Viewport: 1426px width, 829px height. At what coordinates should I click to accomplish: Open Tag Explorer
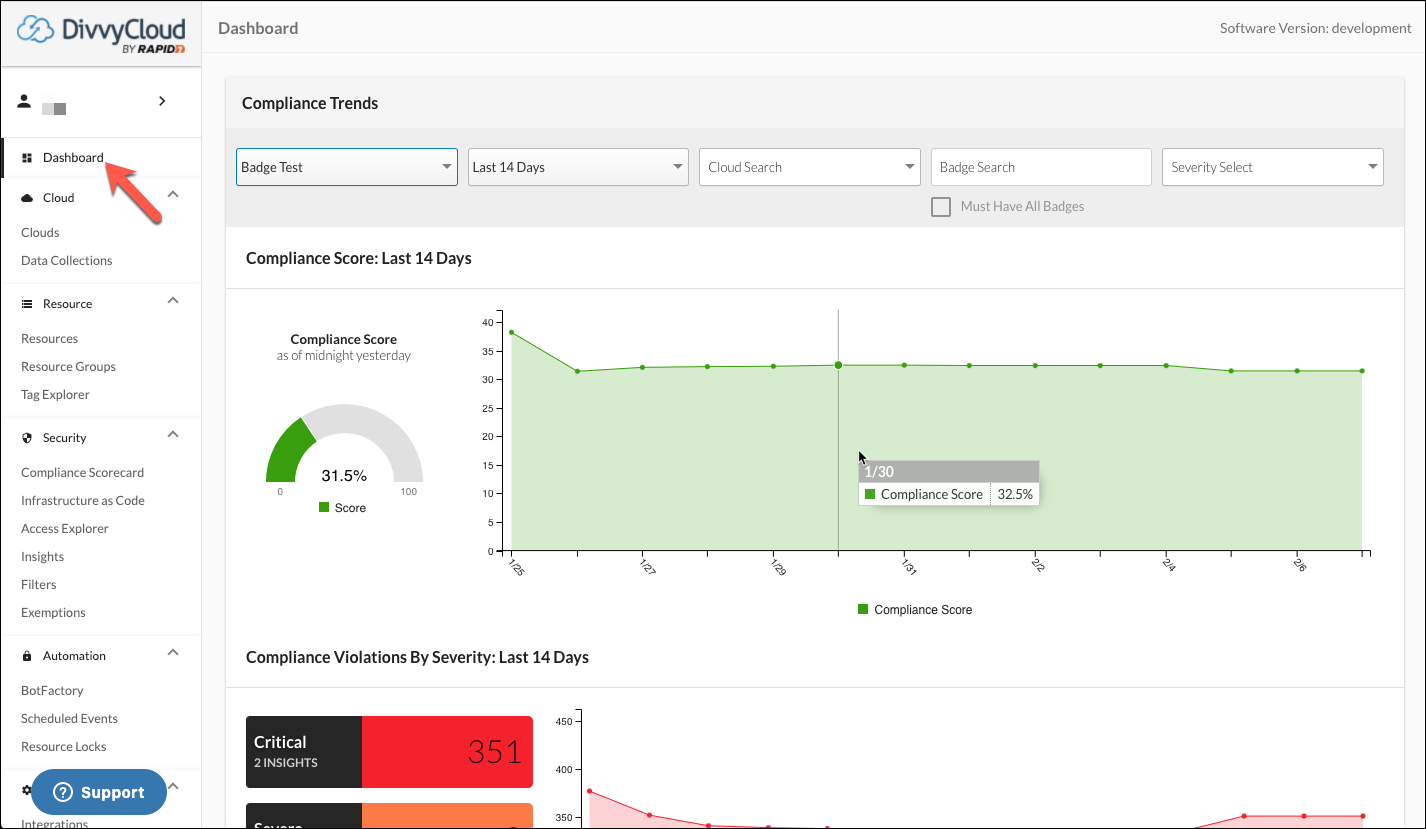55,394
